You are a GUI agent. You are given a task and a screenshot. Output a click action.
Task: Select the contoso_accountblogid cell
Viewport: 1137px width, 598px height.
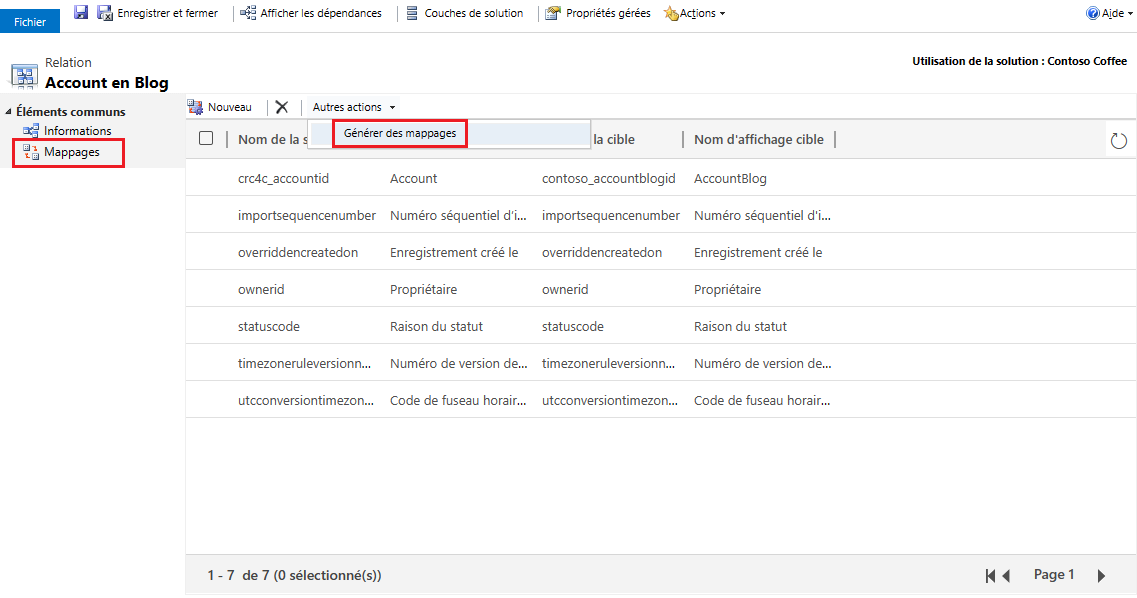tap(608, 179)
